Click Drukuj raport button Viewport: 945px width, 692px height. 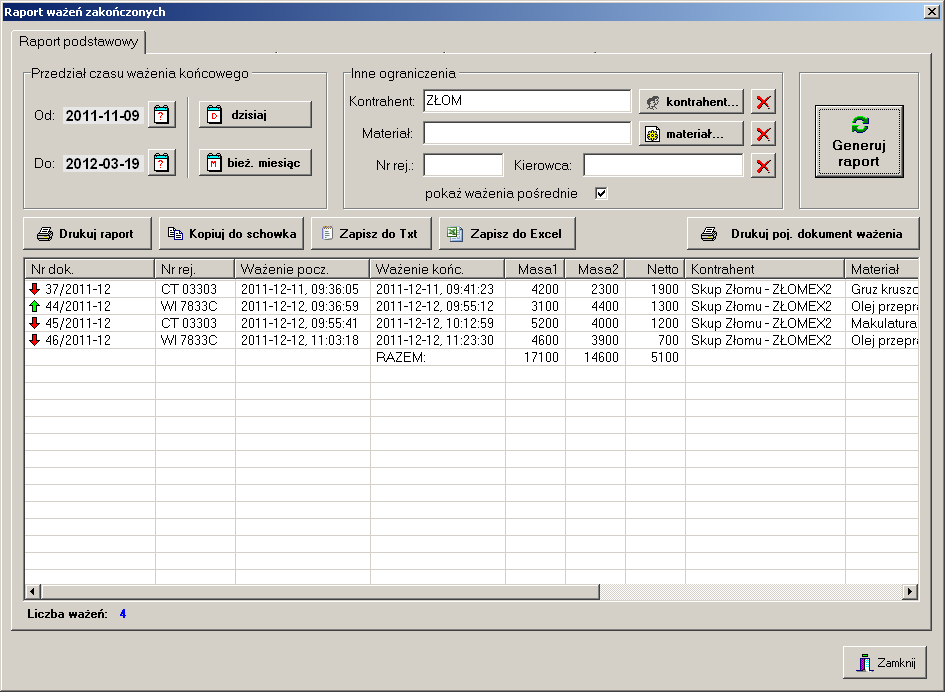coord(87,234)
